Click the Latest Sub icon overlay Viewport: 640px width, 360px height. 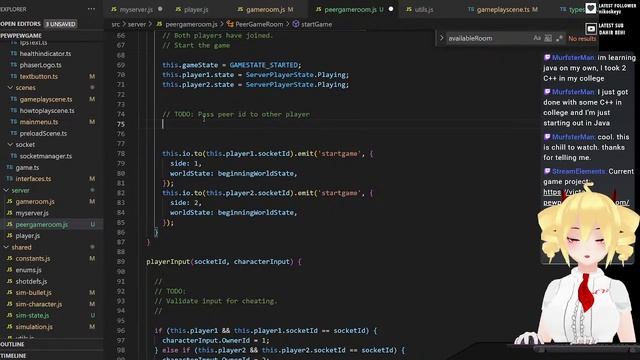(591, 29)
